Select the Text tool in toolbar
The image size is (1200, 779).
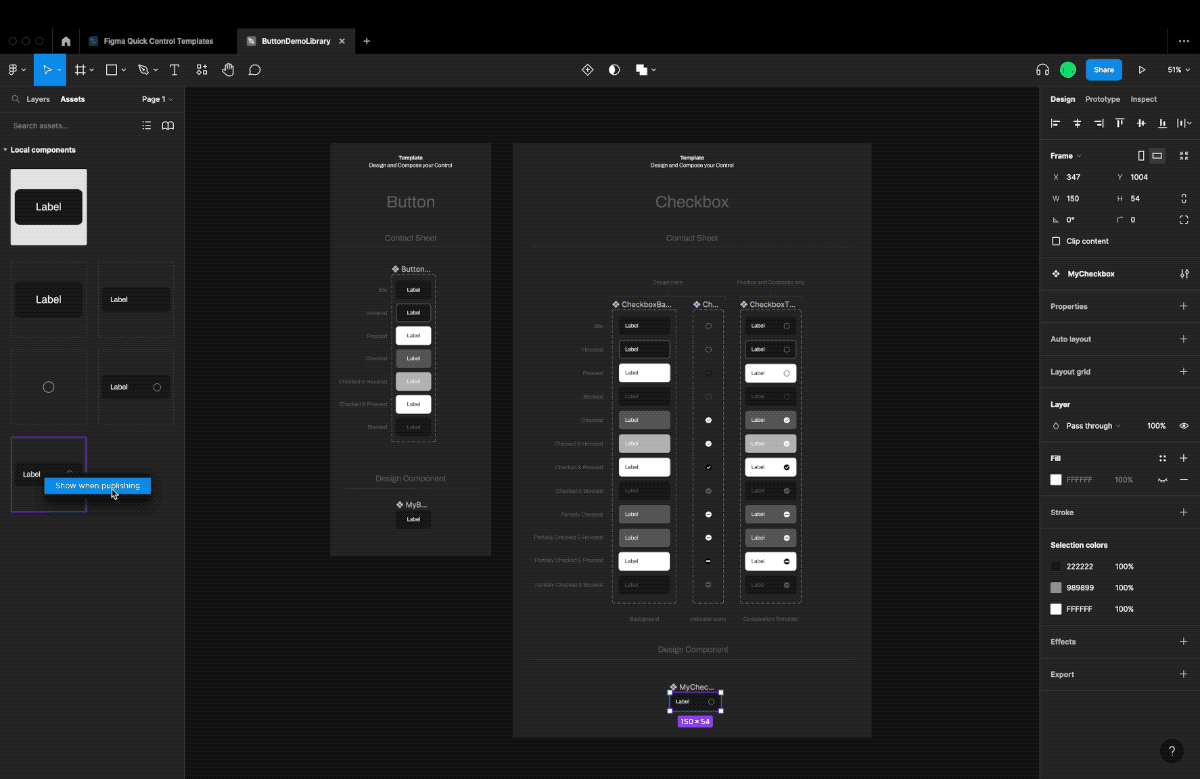(x=174, y=70)
